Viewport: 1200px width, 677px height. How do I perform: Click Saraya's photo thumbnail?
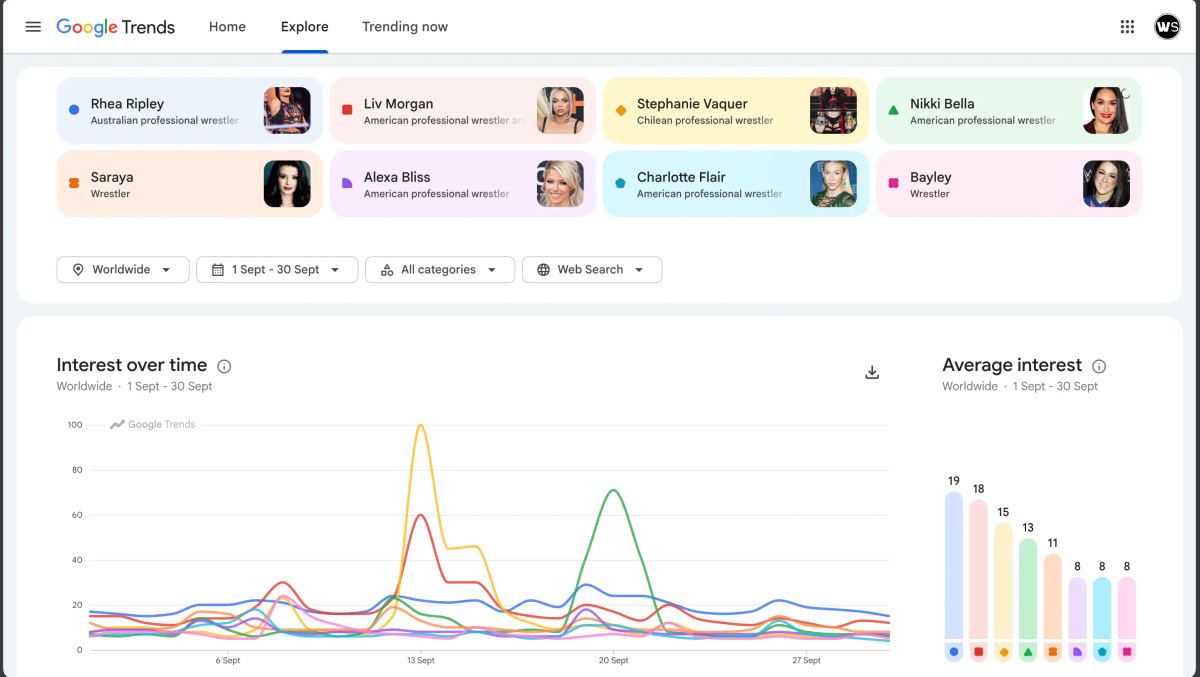287,184
